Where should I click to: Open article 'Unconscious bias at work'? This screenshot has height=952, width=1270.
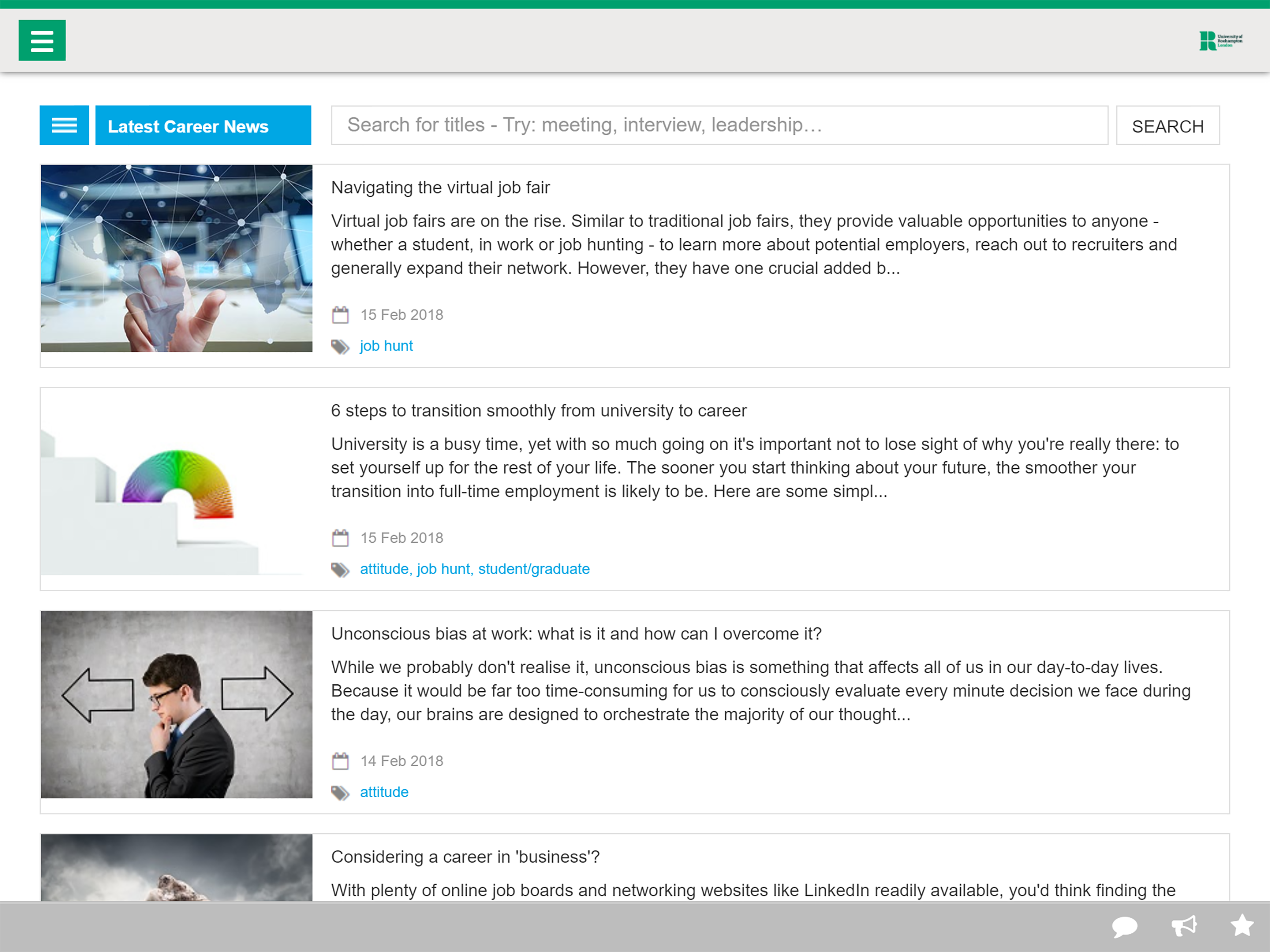click(x=576, y=634)
